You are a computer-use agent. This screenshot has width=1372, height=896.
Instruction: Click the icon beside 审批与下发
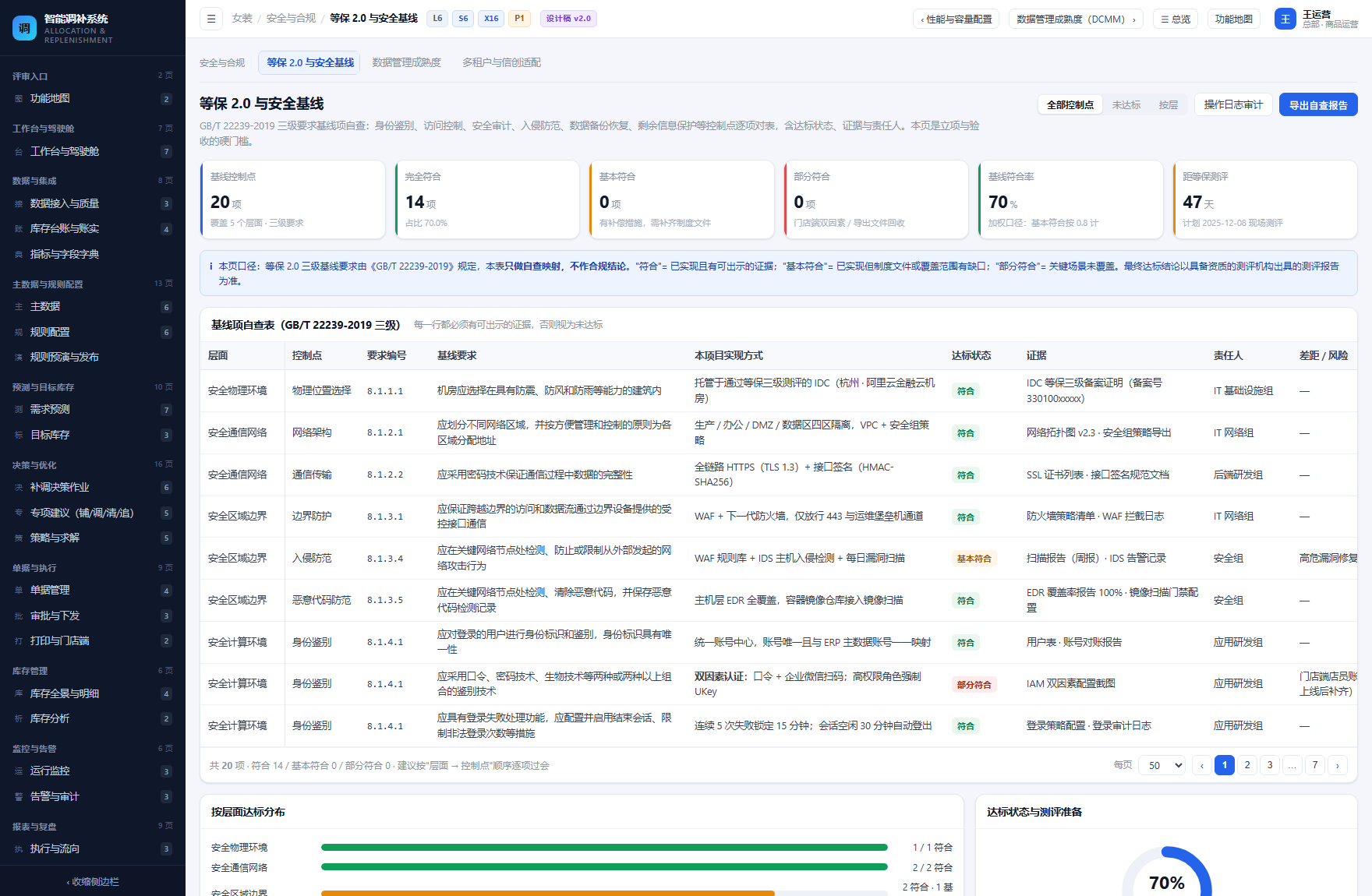point(19,616)
